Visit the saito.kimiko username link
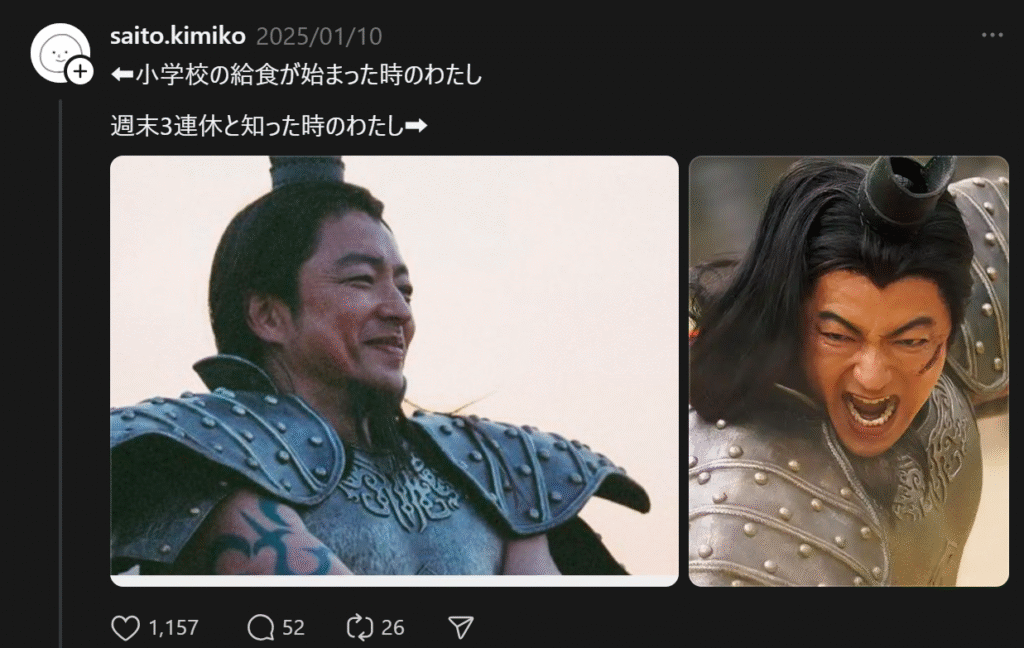This screenshot has height=648, width=1024. 178,36
